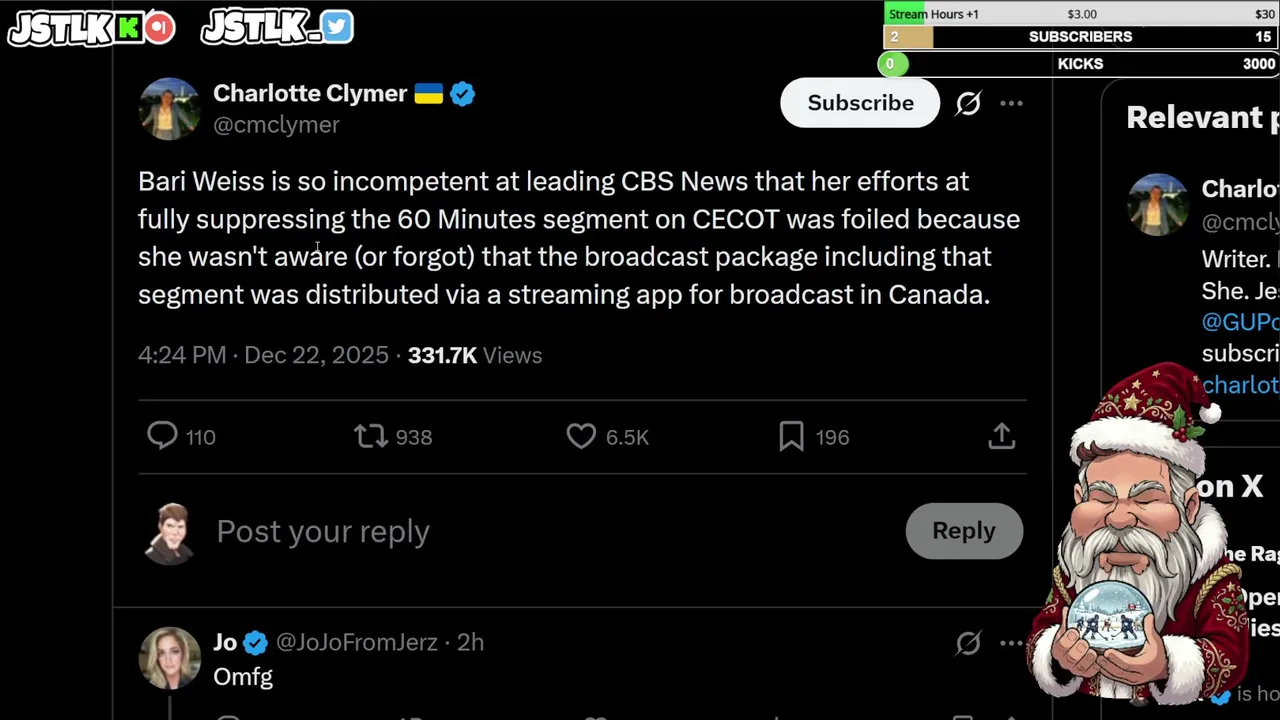Open the share icon on the tweet
Screen dimensions: 1280x720
tap(1001, 436)
